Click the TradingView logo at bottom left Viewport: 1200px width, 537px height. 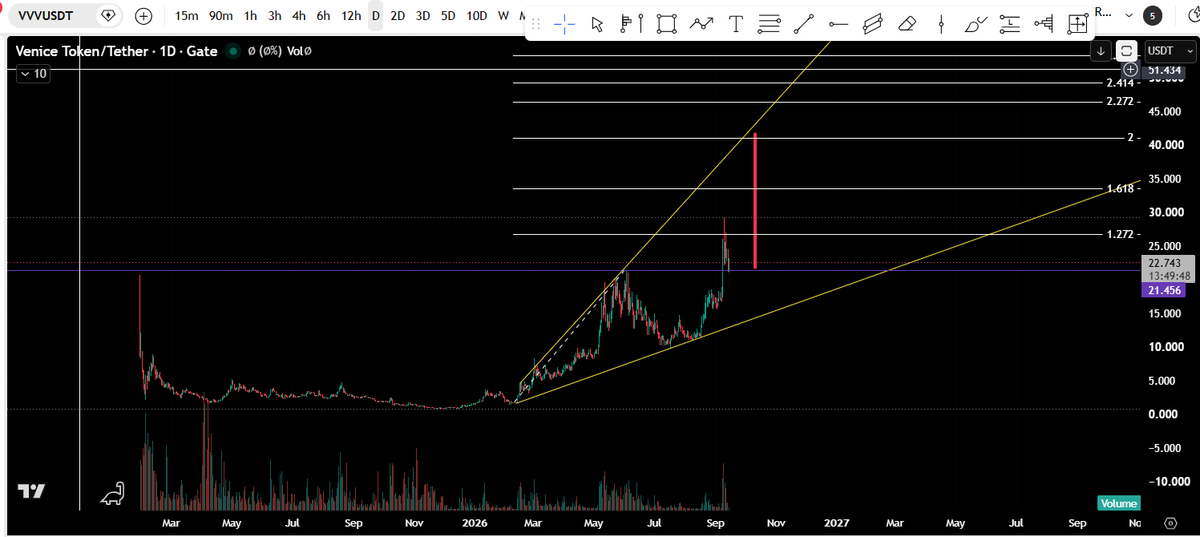[x=32, y=491]
